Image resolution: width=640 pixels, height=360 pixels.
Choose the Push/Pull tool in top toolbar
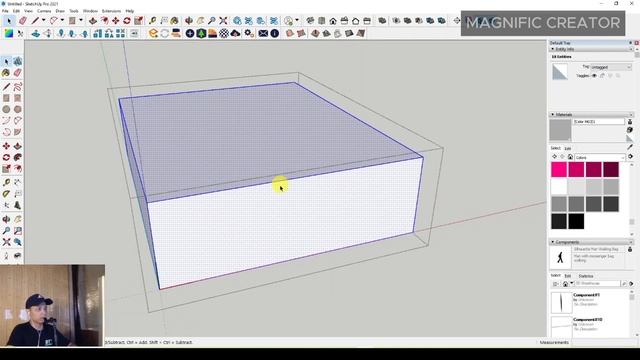[93, 20]
